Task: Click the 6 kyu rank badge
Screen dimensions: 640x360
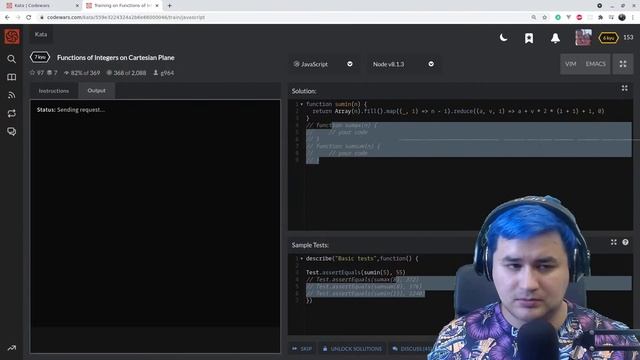Action: point(608,38)
